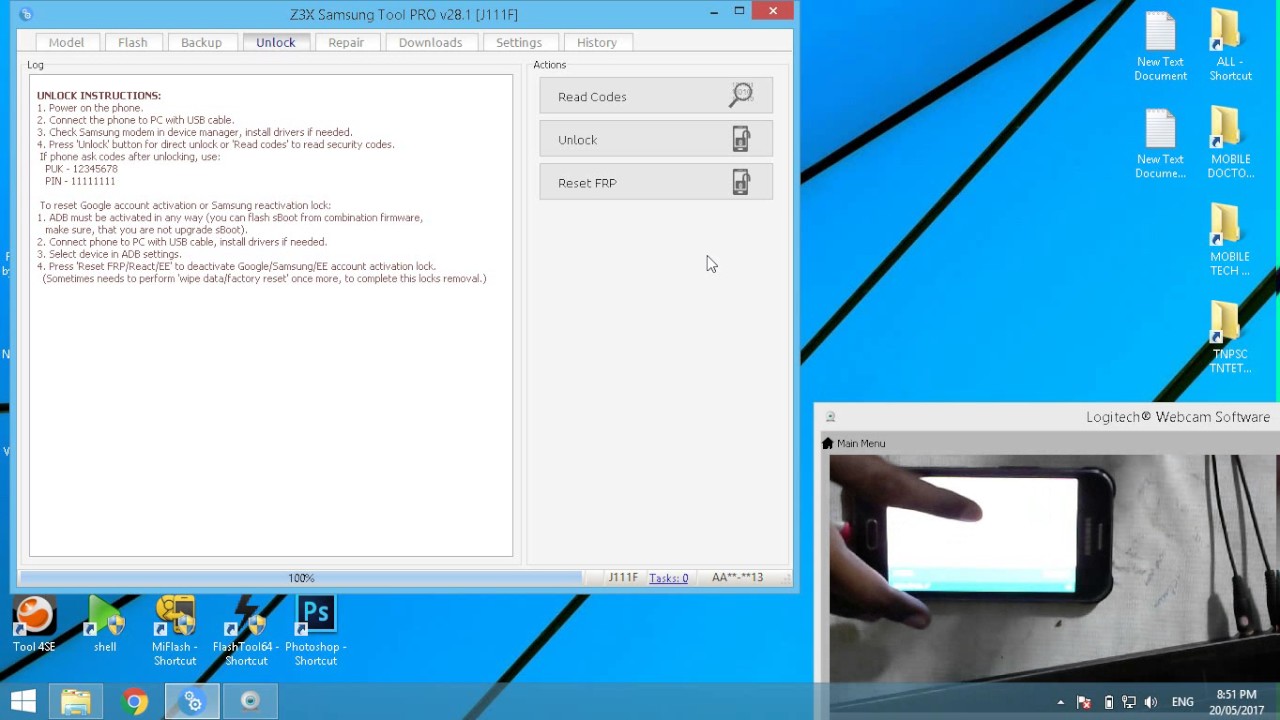This screenshot has width=1280, height=720.
Task: Maximize the Z3X Samsung Tool window
Action: (739, 12)
